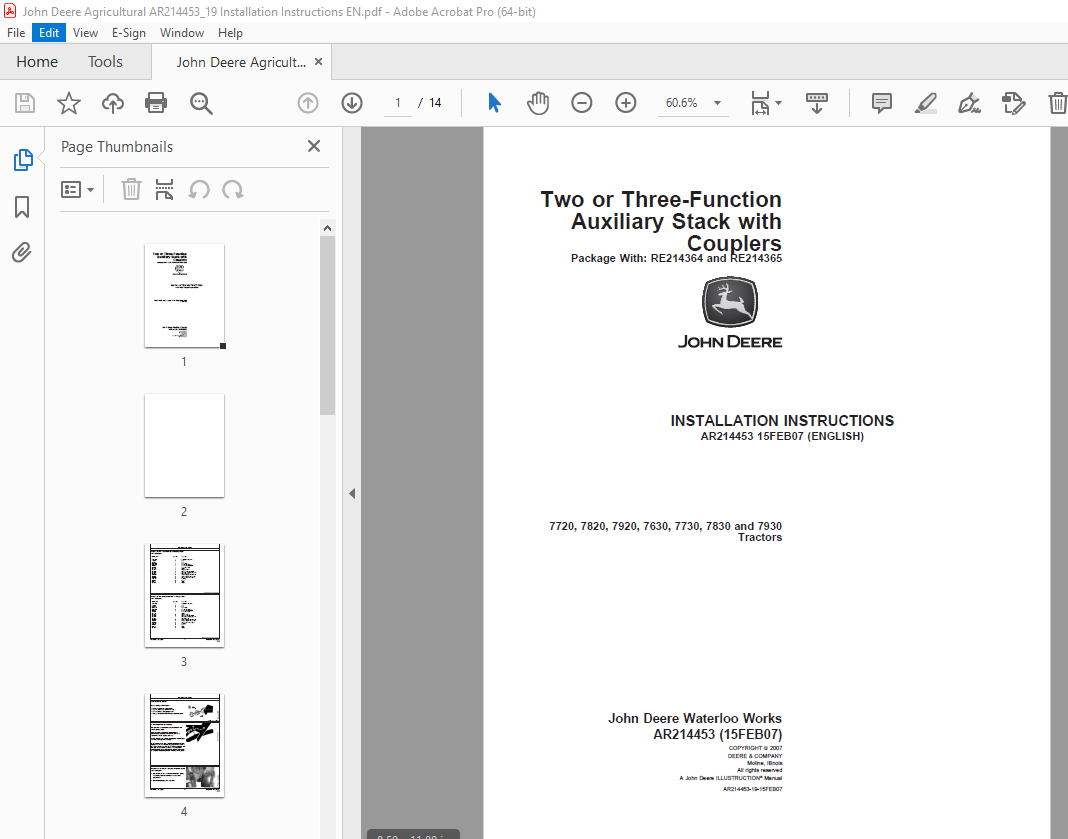The width and height of the screenshot is (1068, 839).
Task: Click the thumbnails panel scroll up arrow
Action: tap(327, 228)
